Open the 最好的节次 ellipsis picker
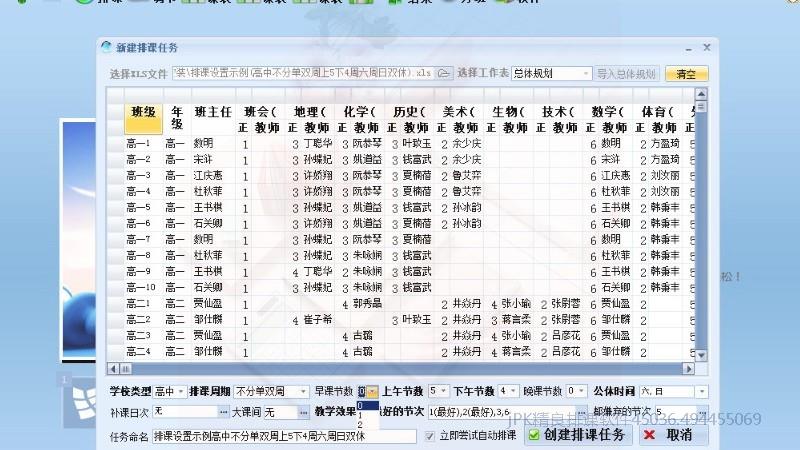 (x=581, y=412)
